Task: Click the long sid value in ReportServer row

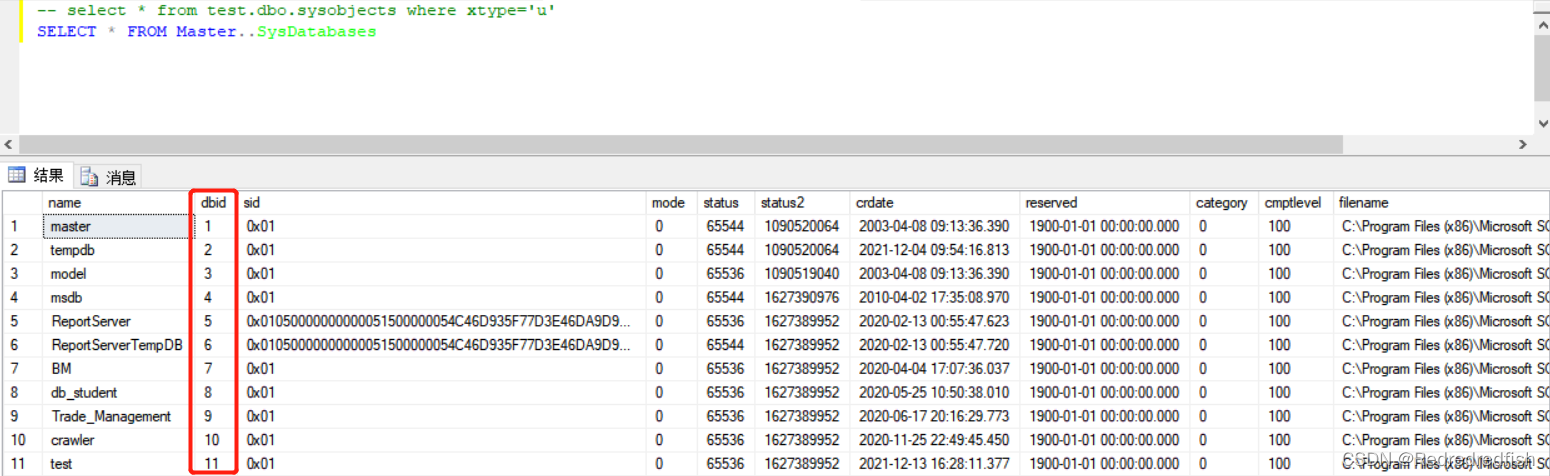Action: tap(443, 321)
